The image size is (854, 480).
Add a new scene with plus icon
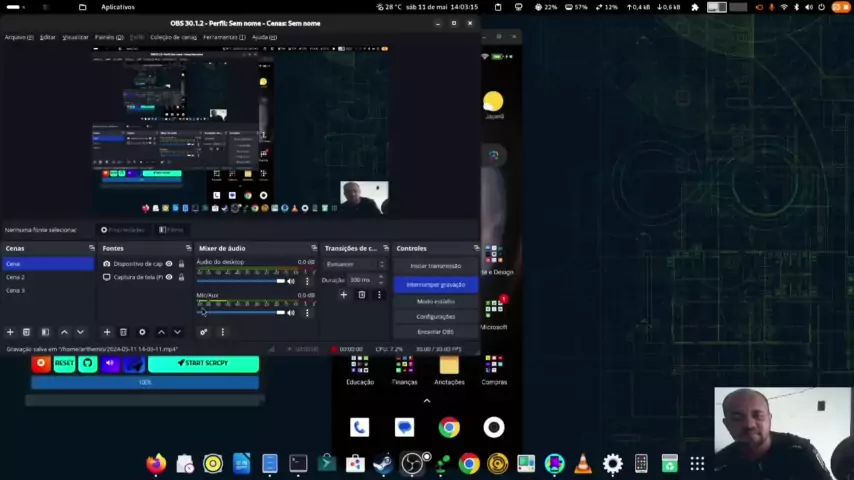(x=10, y=332)
